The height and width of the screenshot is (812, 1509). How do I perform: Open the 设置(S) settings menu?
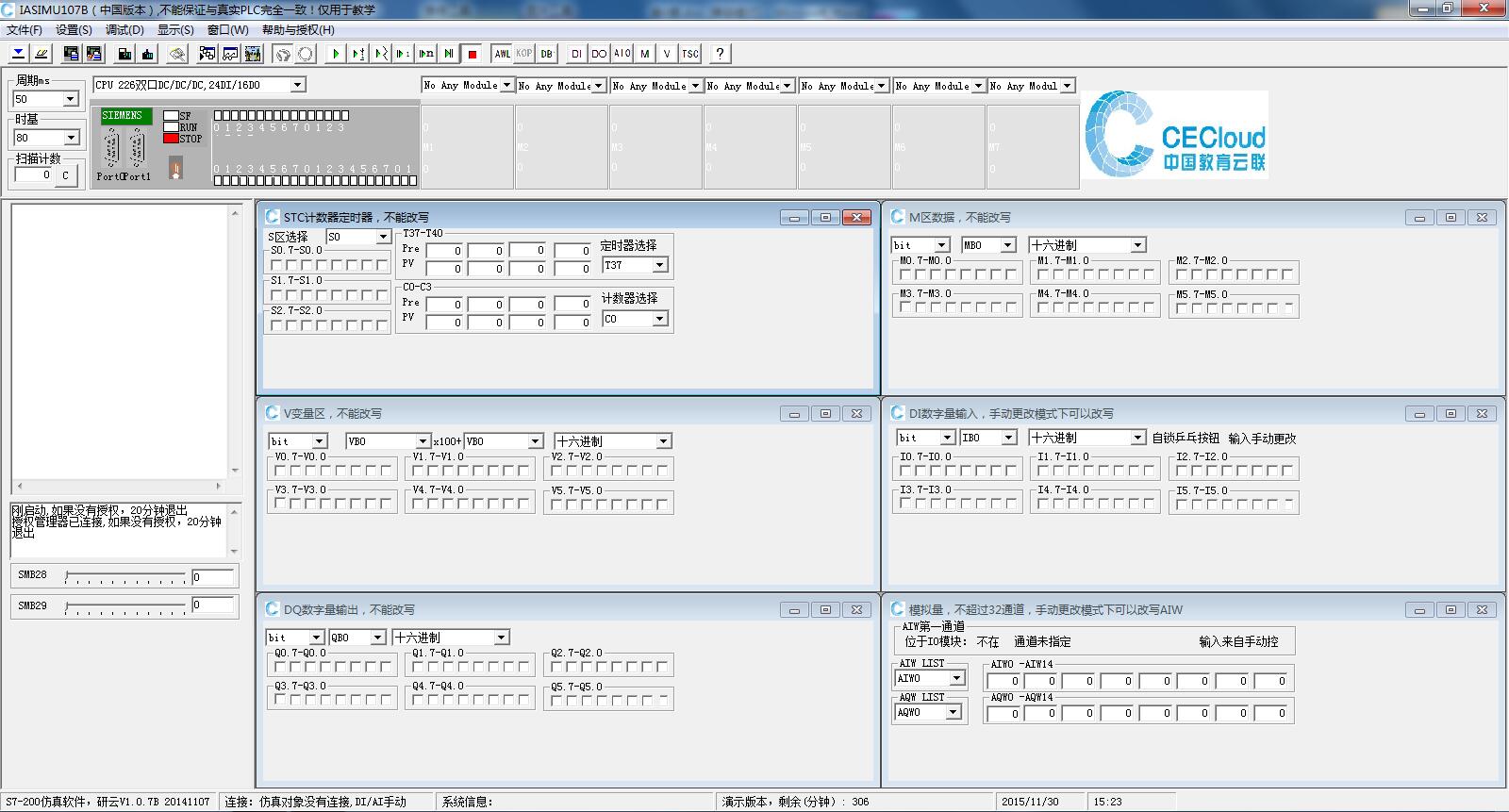pyautogui.click(x=74, y=29)
